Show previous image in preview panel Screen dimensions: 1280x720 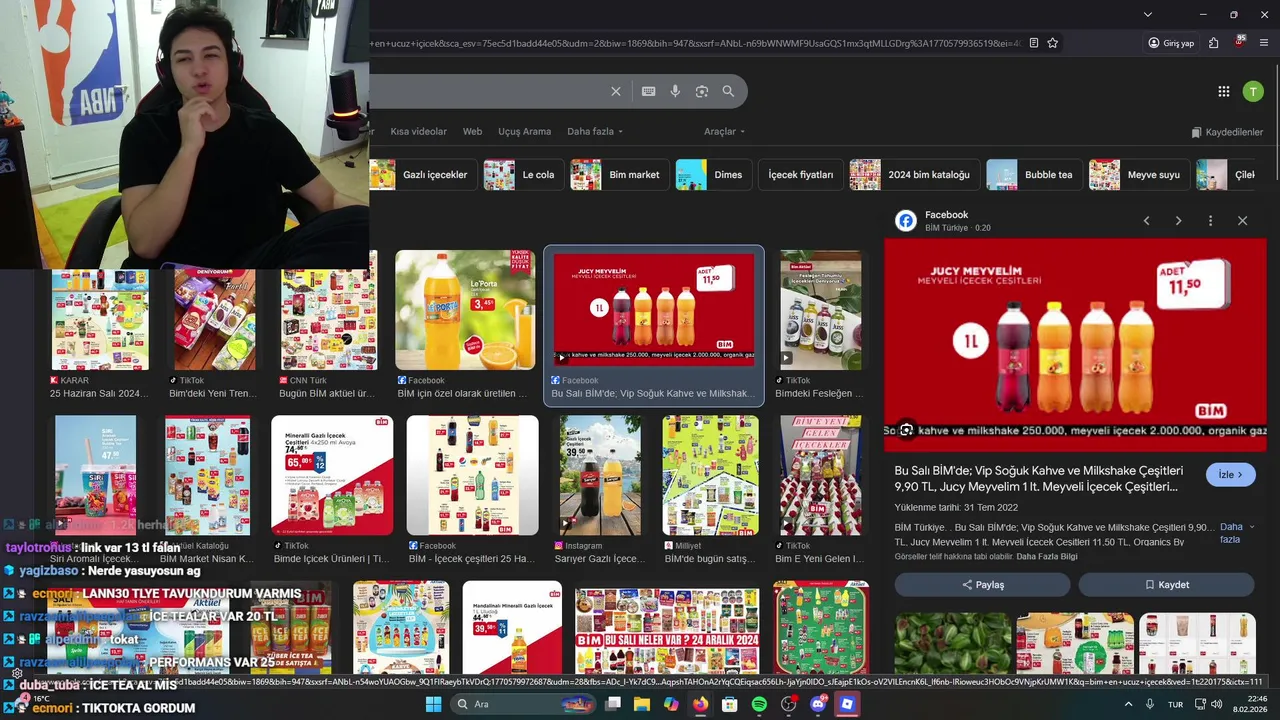click(x=1147, y=220)
